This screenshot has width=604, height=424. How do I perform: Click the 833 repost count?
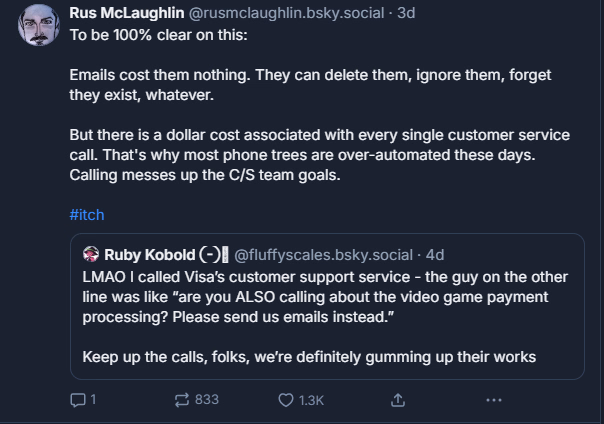click(207, 400)
